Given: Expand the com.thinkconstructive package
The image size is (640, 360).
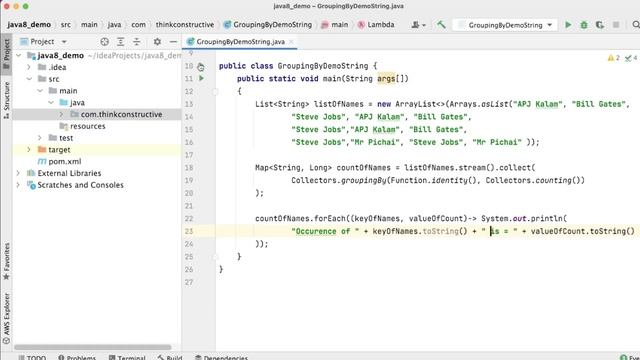Looking at the screenshot, I should tap(61, 114).
